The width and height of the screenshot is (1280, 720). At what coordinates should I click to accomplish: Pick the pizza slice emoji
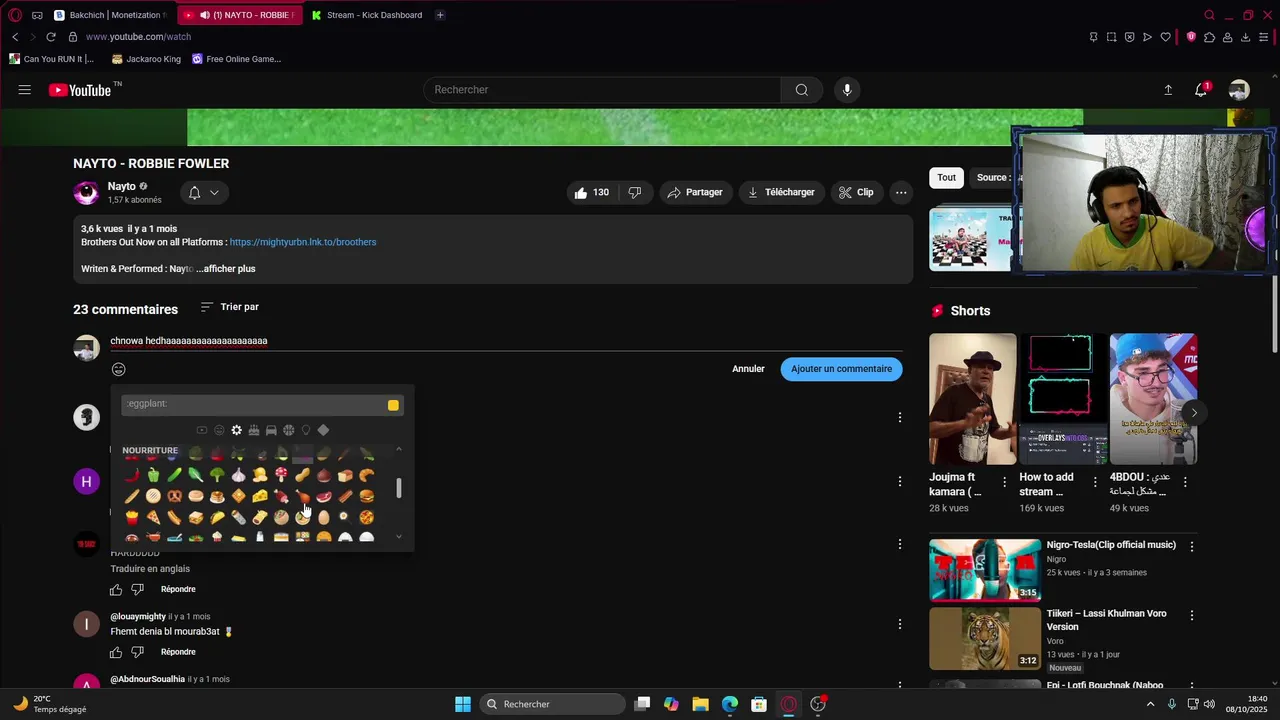click(x=153, y=517)
